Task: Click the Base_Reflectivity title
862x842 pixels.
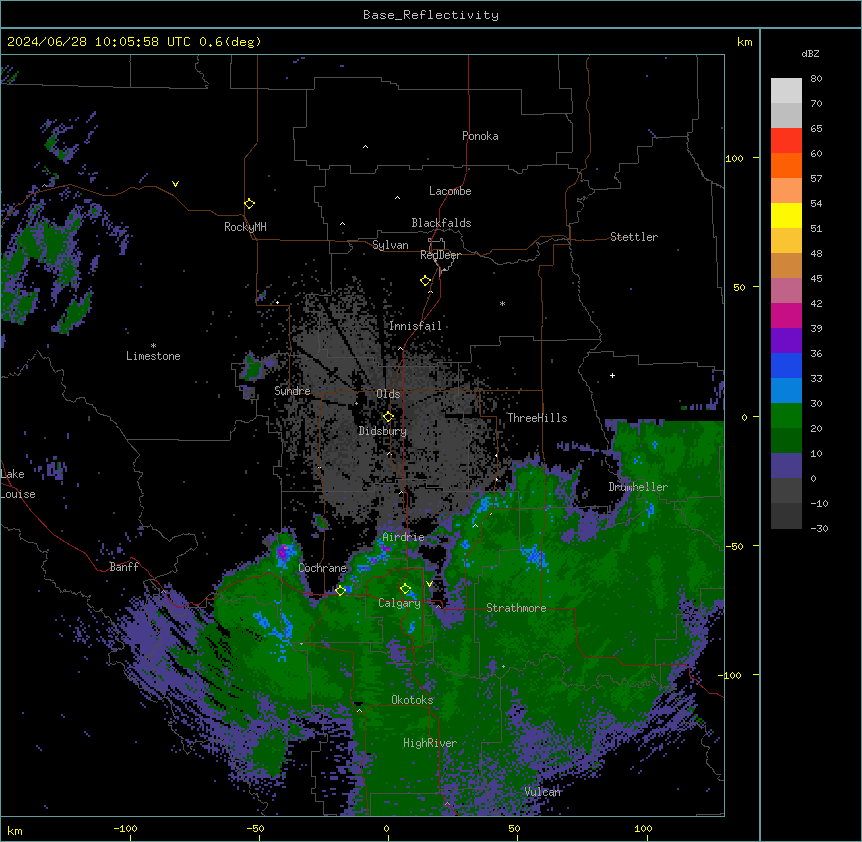Action: 431,15
